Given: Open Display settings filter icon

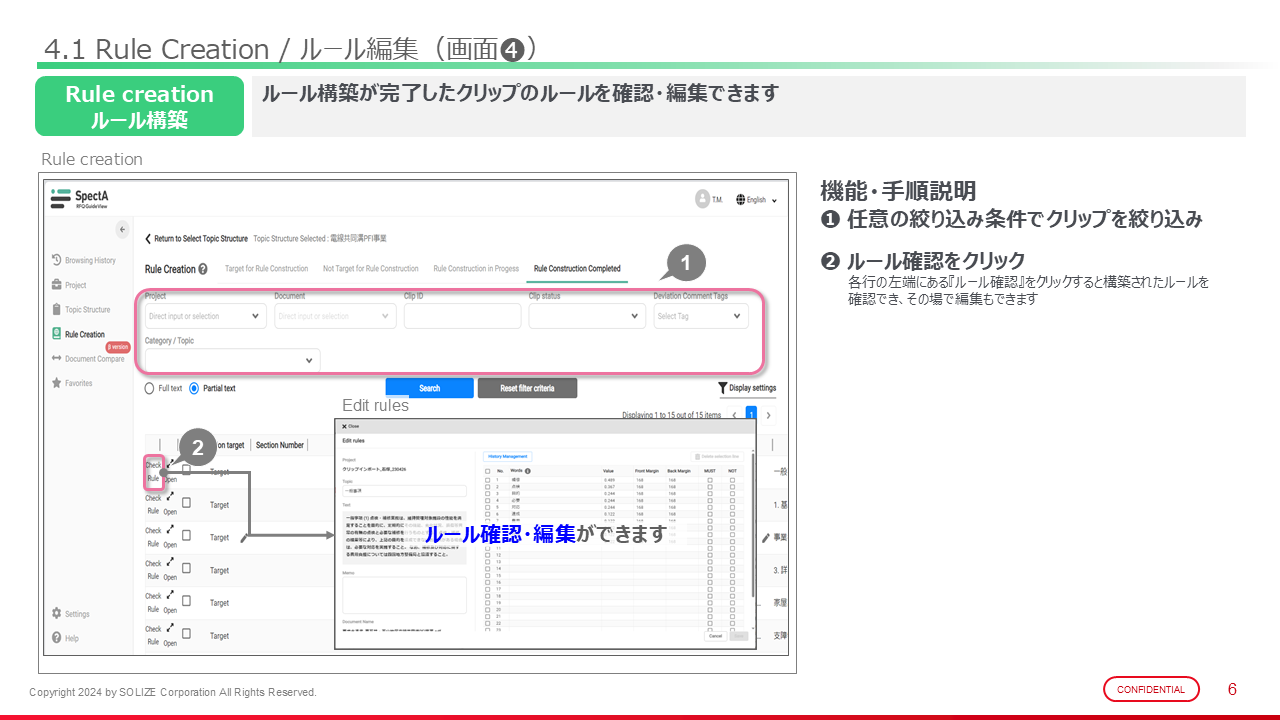Looking at the screenshot, I should (722, 388).
